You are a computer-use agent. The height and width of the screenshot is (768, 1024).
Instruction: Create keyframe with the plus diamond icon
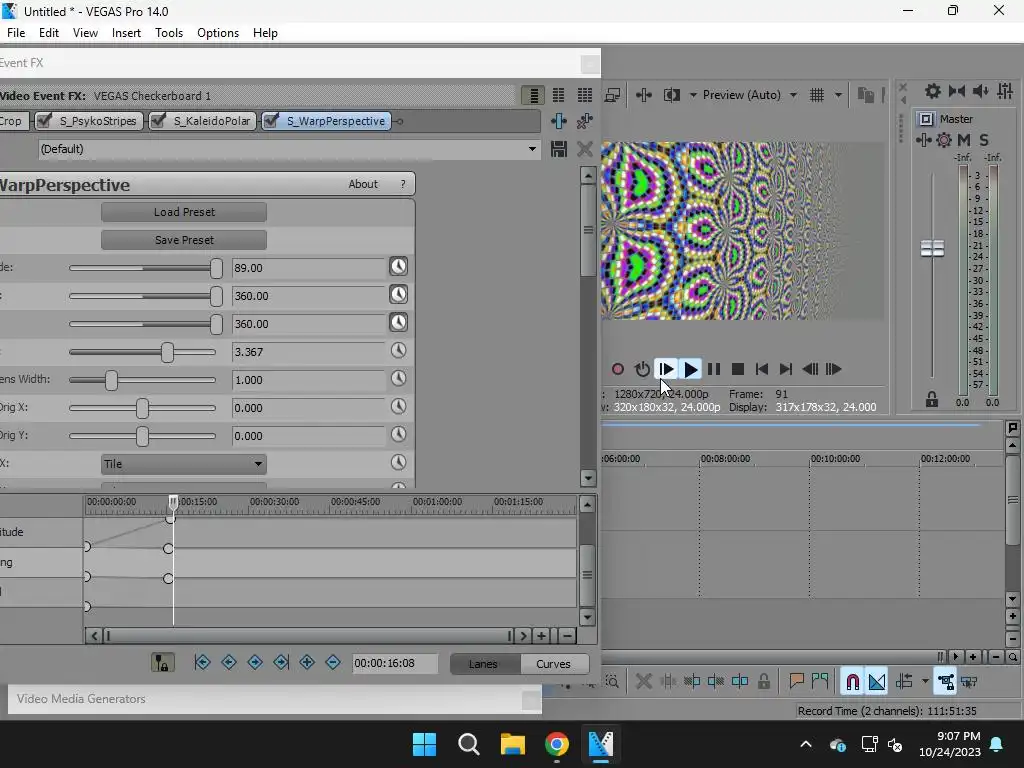pyautogui.click(x=307, y=662)
